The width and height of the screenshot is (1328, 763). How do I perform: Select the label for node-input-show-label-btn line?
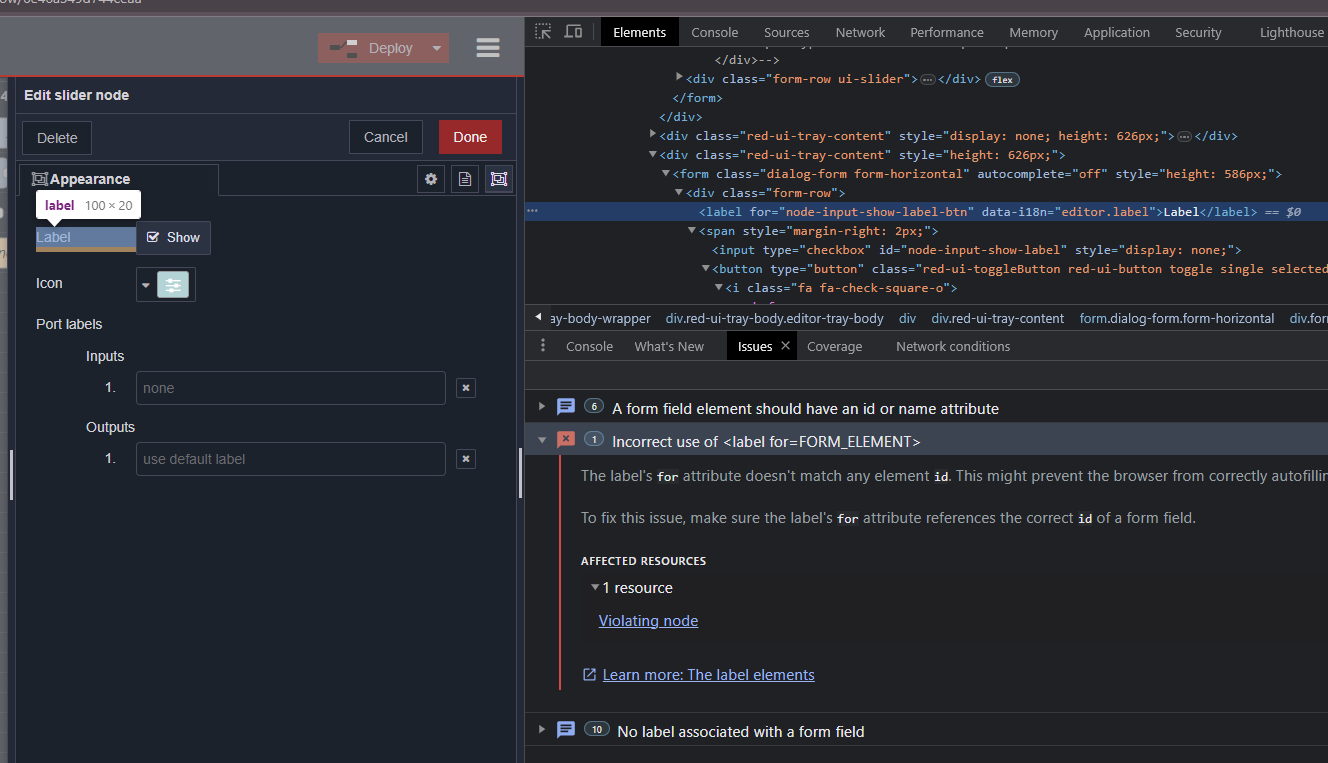click(999, 212)
